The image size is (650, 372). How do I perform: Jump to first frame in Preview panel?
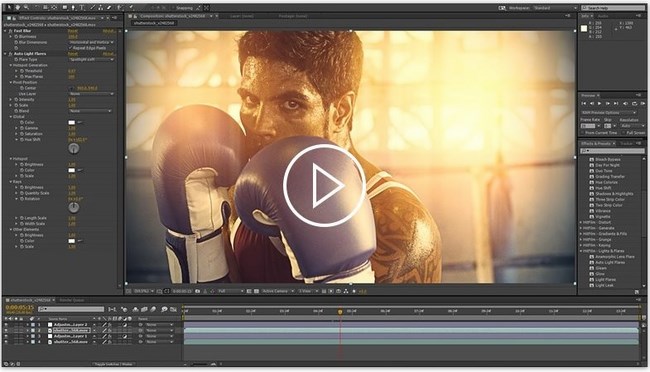click(x=584, y=103)
